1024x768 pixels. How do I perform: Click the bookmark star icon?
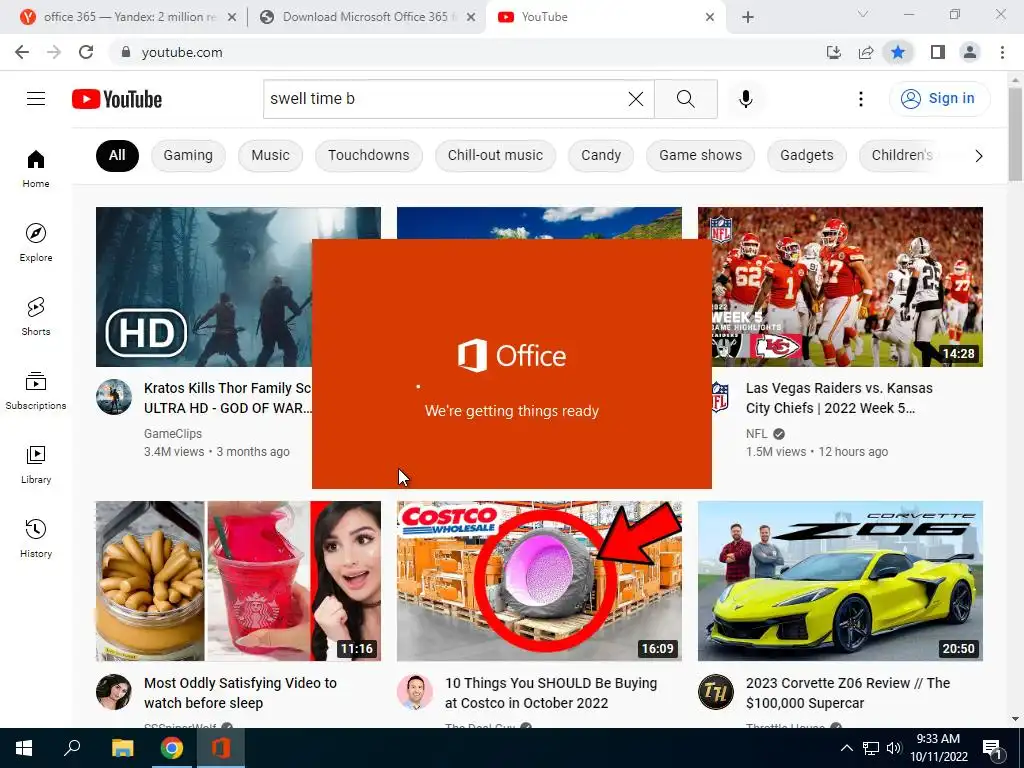pos(898,52)
